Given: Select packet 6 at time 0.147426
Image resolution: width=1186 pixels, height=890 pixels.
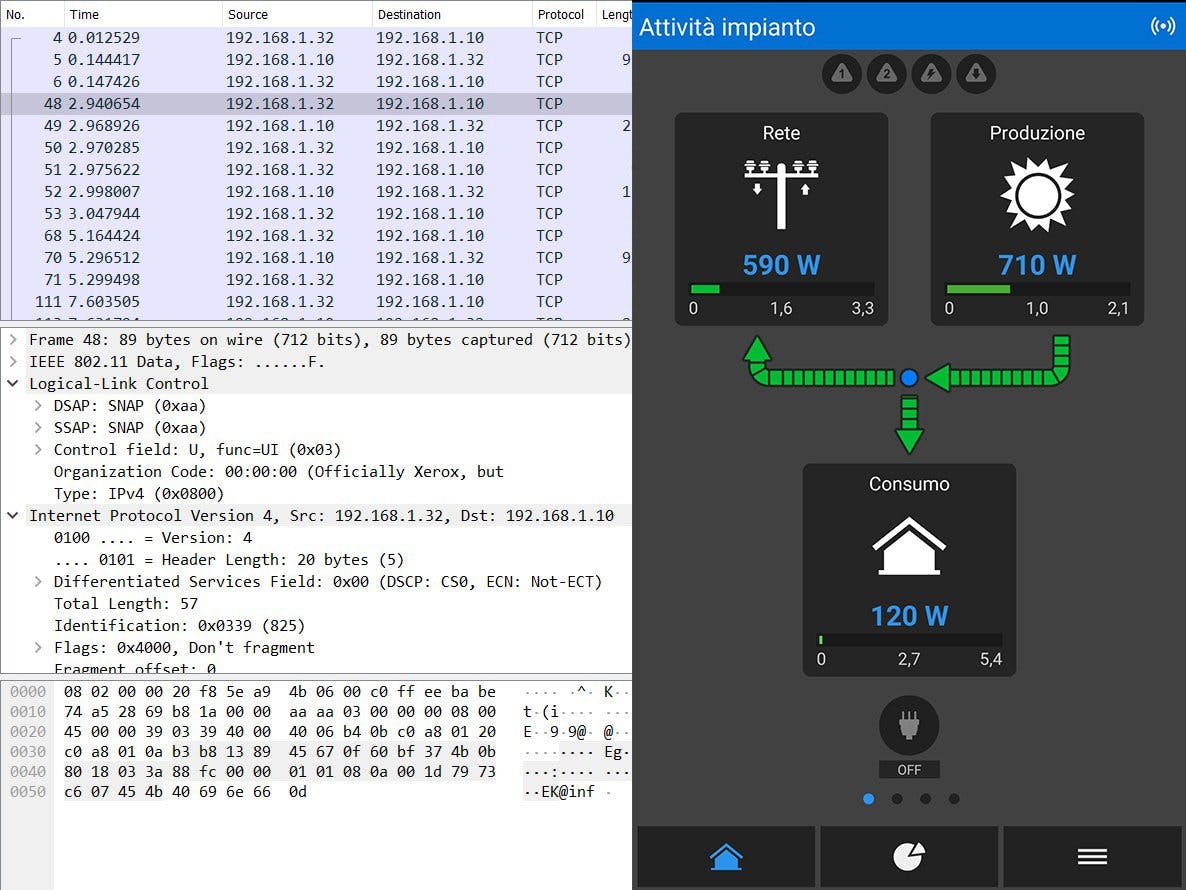Looking at the screenshot, I should (x=316, y=82).
